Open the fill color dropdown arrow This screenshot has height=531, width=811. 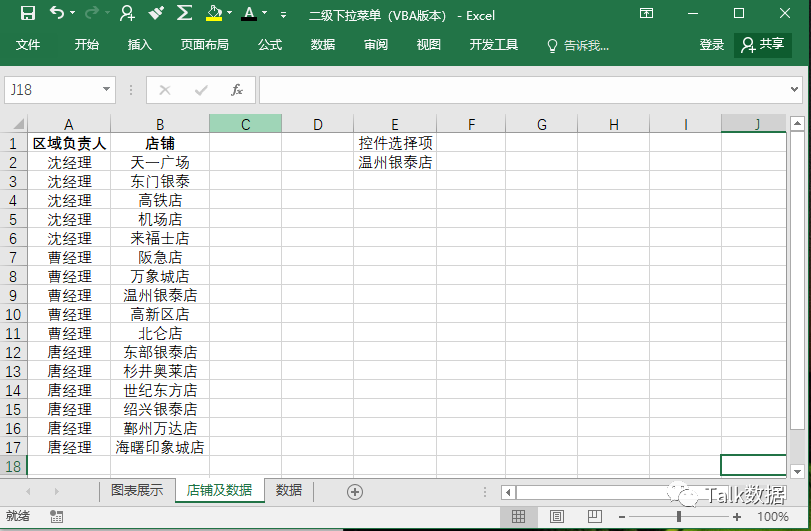pos(230,13)
